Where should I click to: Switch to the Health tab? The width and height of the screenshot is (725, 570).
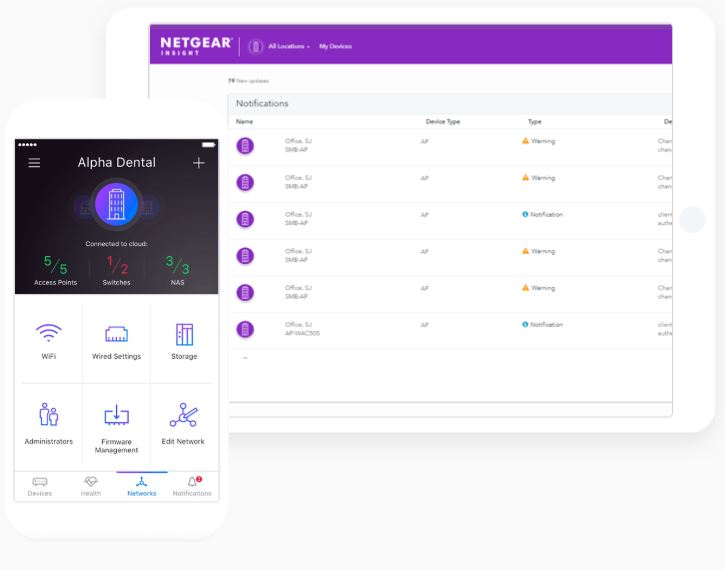[x=91, y=487]
